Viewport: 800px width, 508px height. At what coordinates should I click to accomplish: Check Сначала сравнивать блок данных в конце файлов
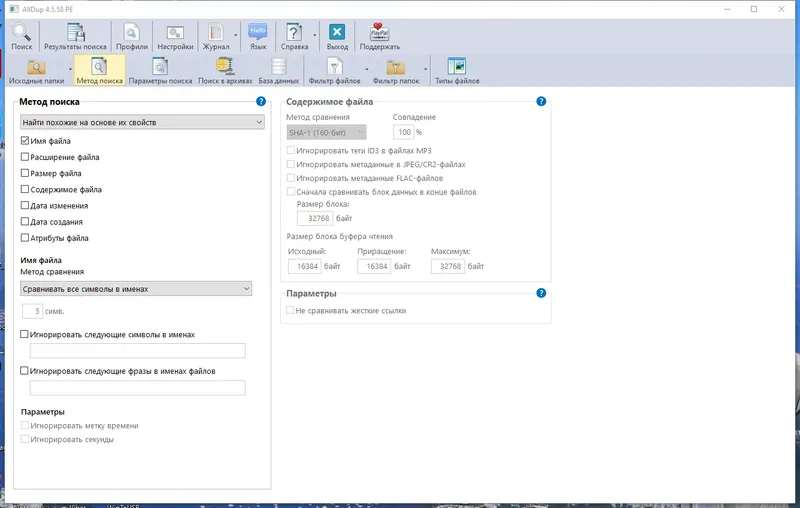click(x=290, y=191)
